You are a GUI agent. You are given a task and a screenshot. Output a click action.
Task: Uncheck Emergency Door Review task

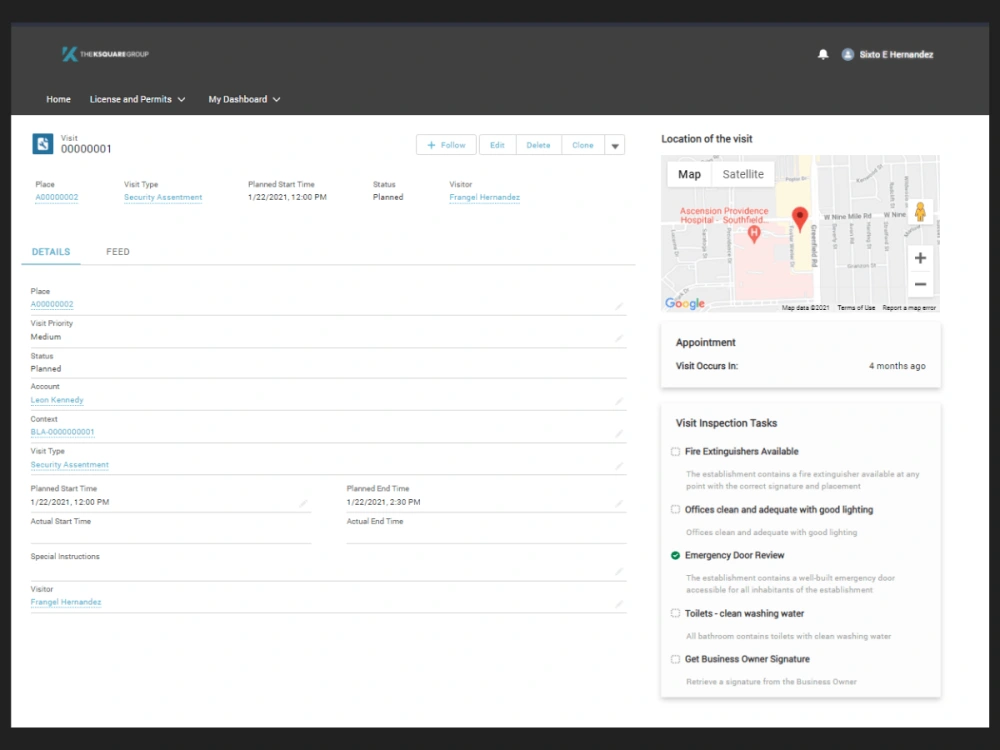coord(675,555)
